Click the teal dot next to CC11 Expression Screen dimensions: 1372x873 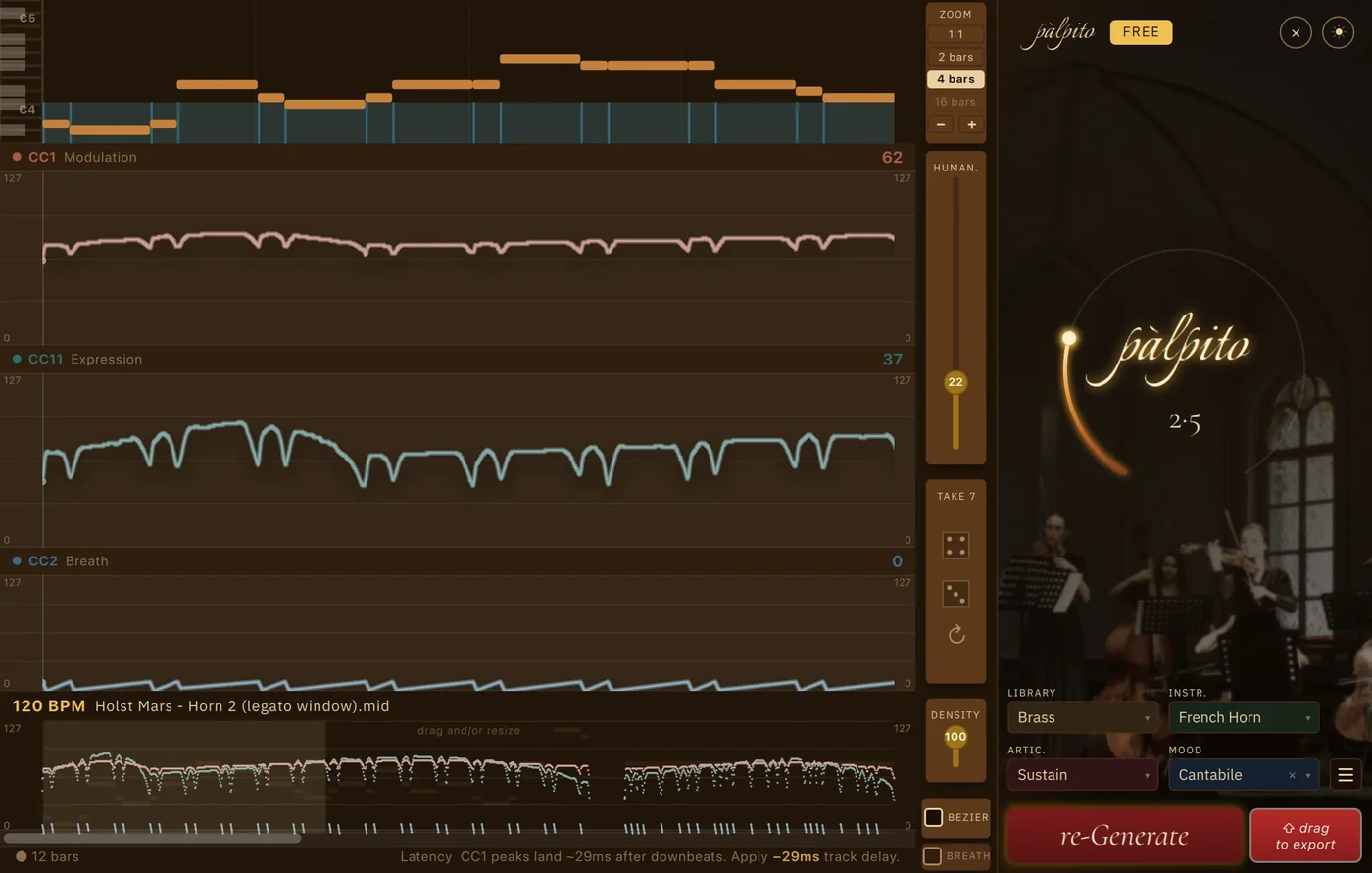17,359
